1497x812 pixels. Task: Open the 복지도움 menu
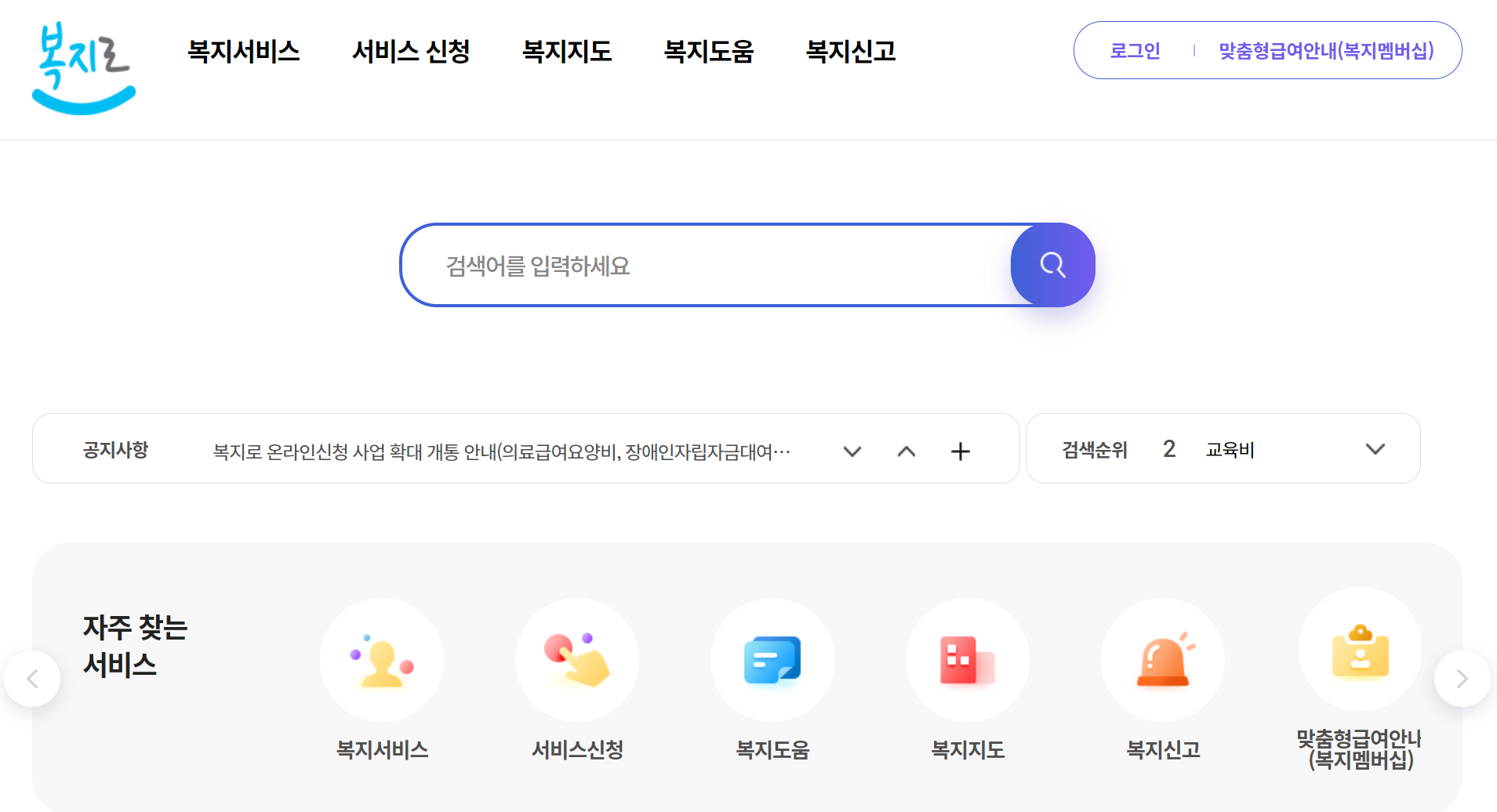click(x=709, y=51)
